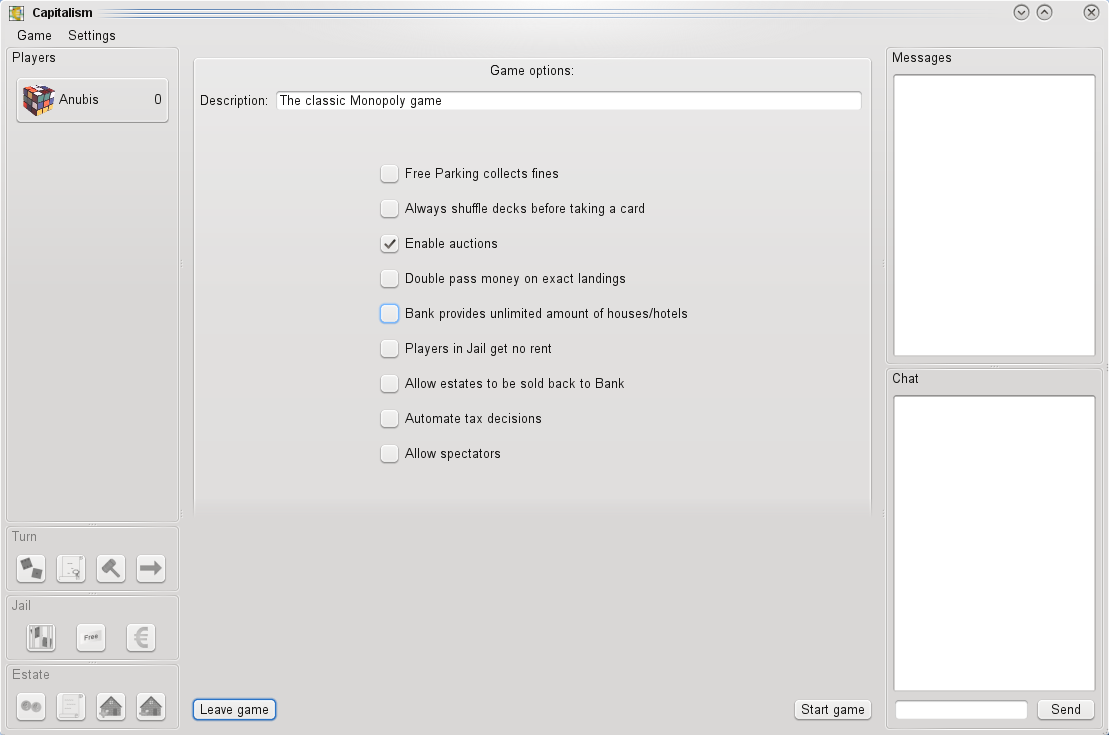Click the euro pay icon in Jail
The image size is (1109, 735).
(141, 637)
